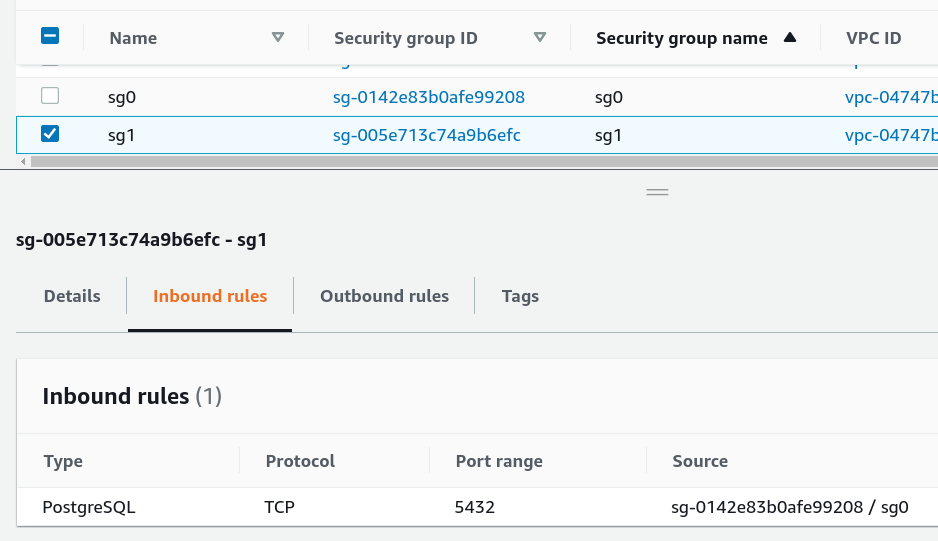This screenshot has width=938, height=541.
Task: Click the Source column header in Inbound rules
Action: pyautogui.click(x=700, y=461)
